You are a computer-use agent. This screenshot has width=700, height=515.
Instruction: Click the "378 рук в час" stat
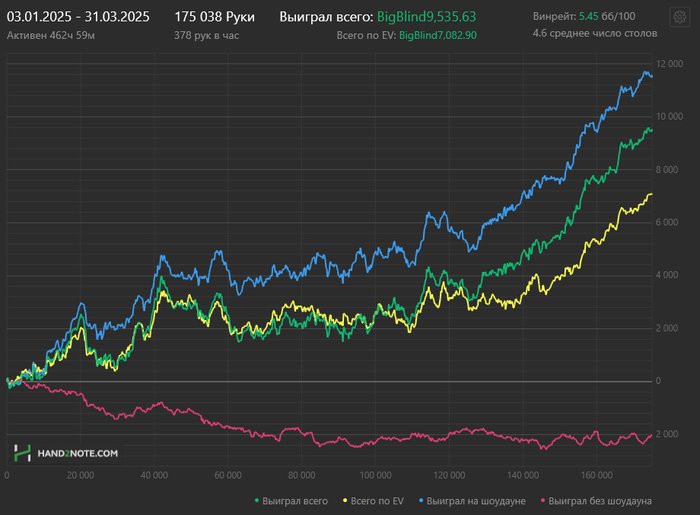206,35
